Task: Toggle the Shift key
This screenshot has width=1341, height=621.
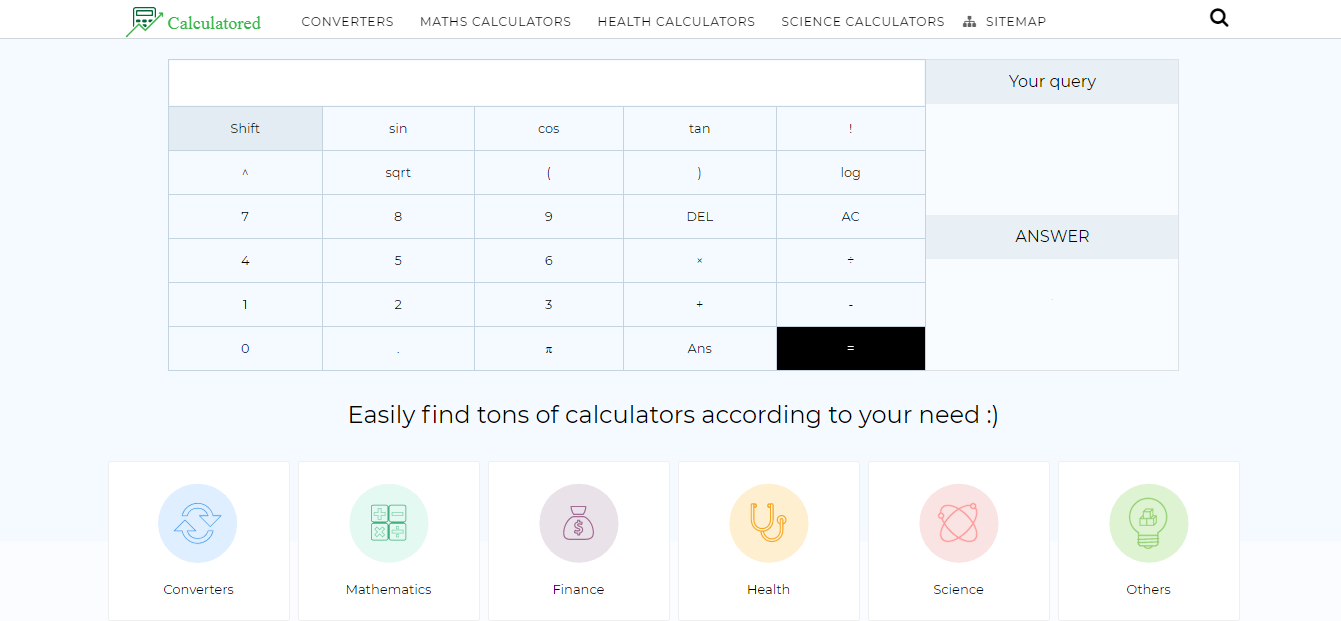Action: [x=245, y=128]
